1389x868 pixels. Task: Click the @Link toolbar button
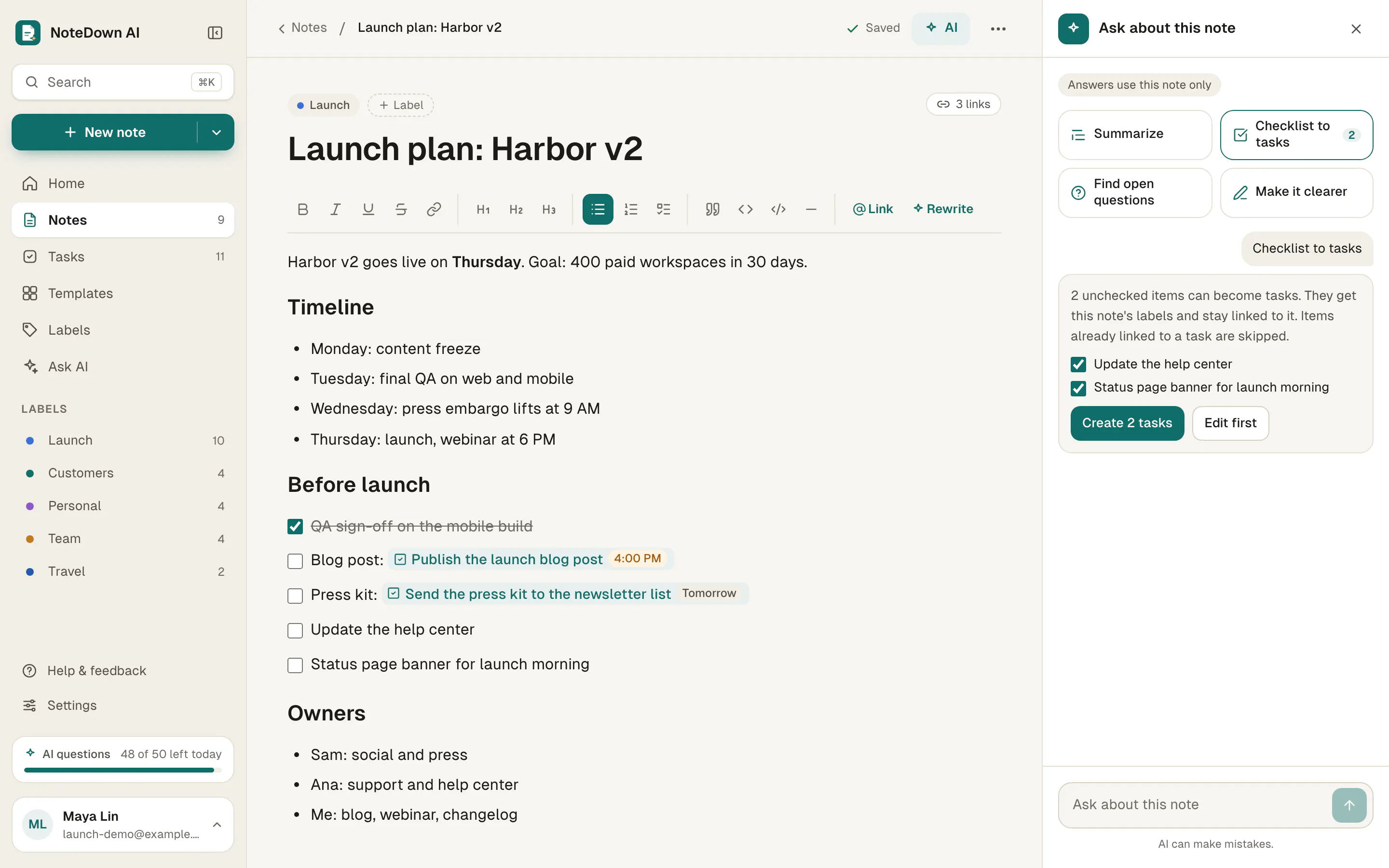[872, 209]
